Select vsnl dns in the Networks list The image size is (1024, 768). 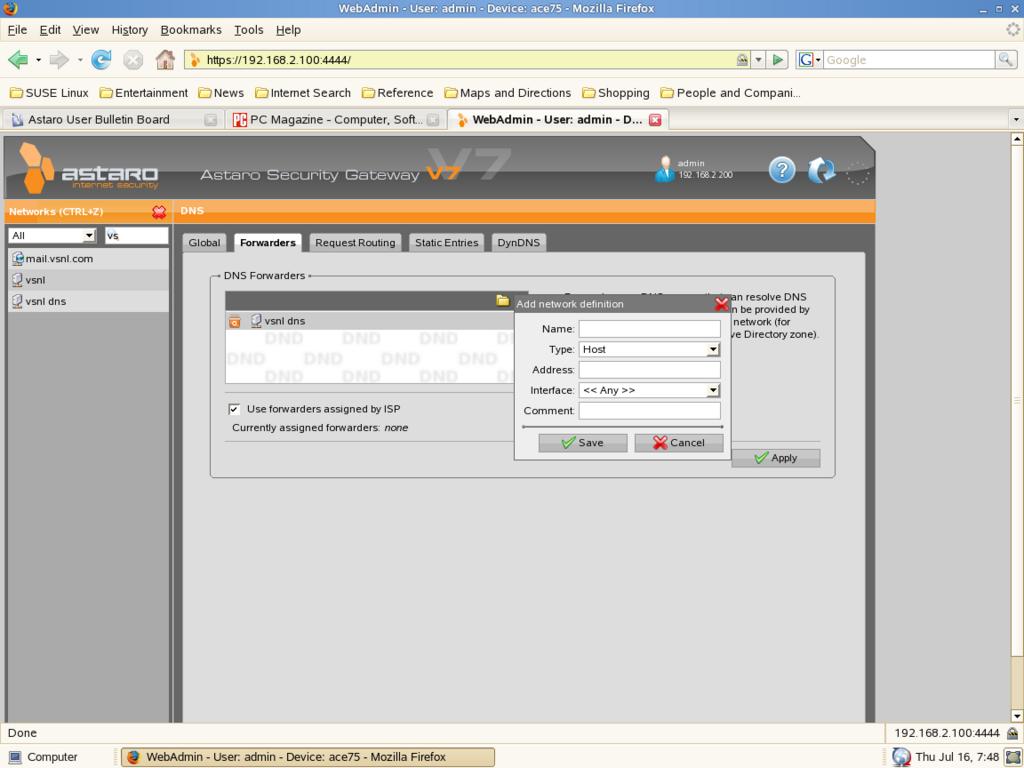[88, 301]
